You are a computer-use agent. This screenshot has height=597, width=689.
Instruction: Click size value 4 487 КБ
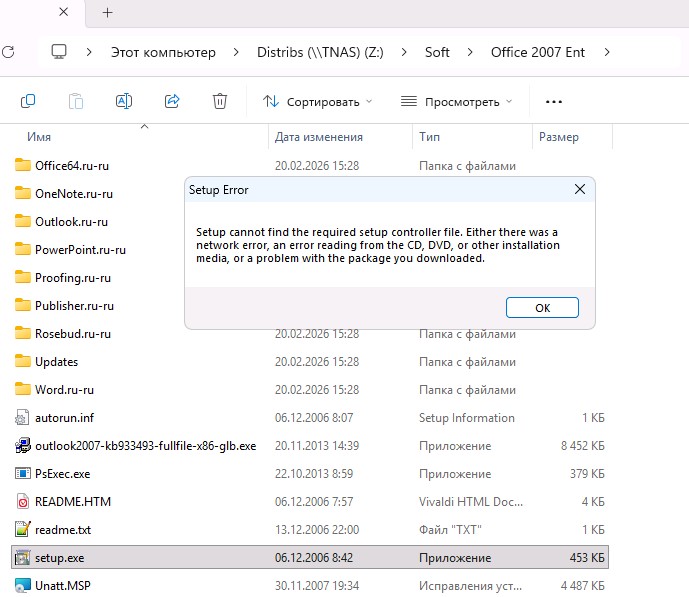[x=583, y=586]
